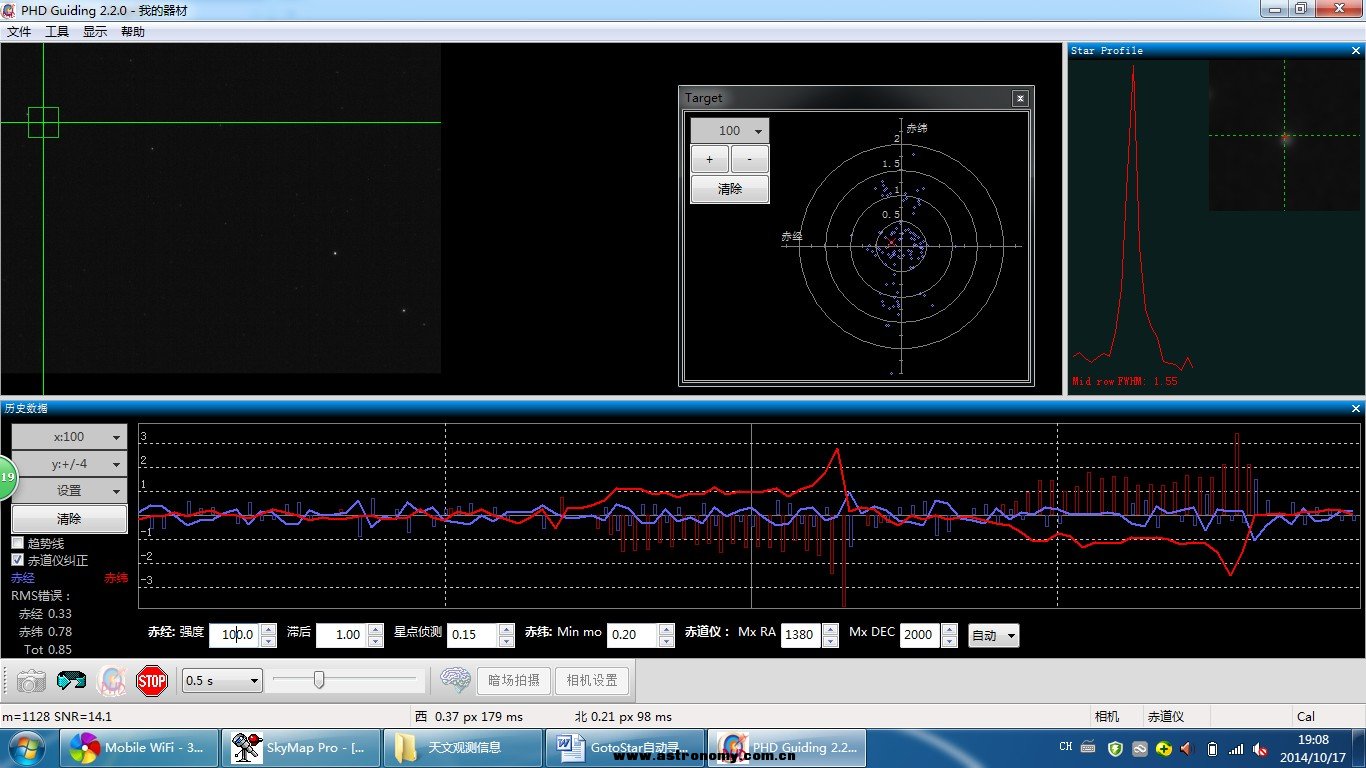Open the 显示 menu

pos(95,31)
